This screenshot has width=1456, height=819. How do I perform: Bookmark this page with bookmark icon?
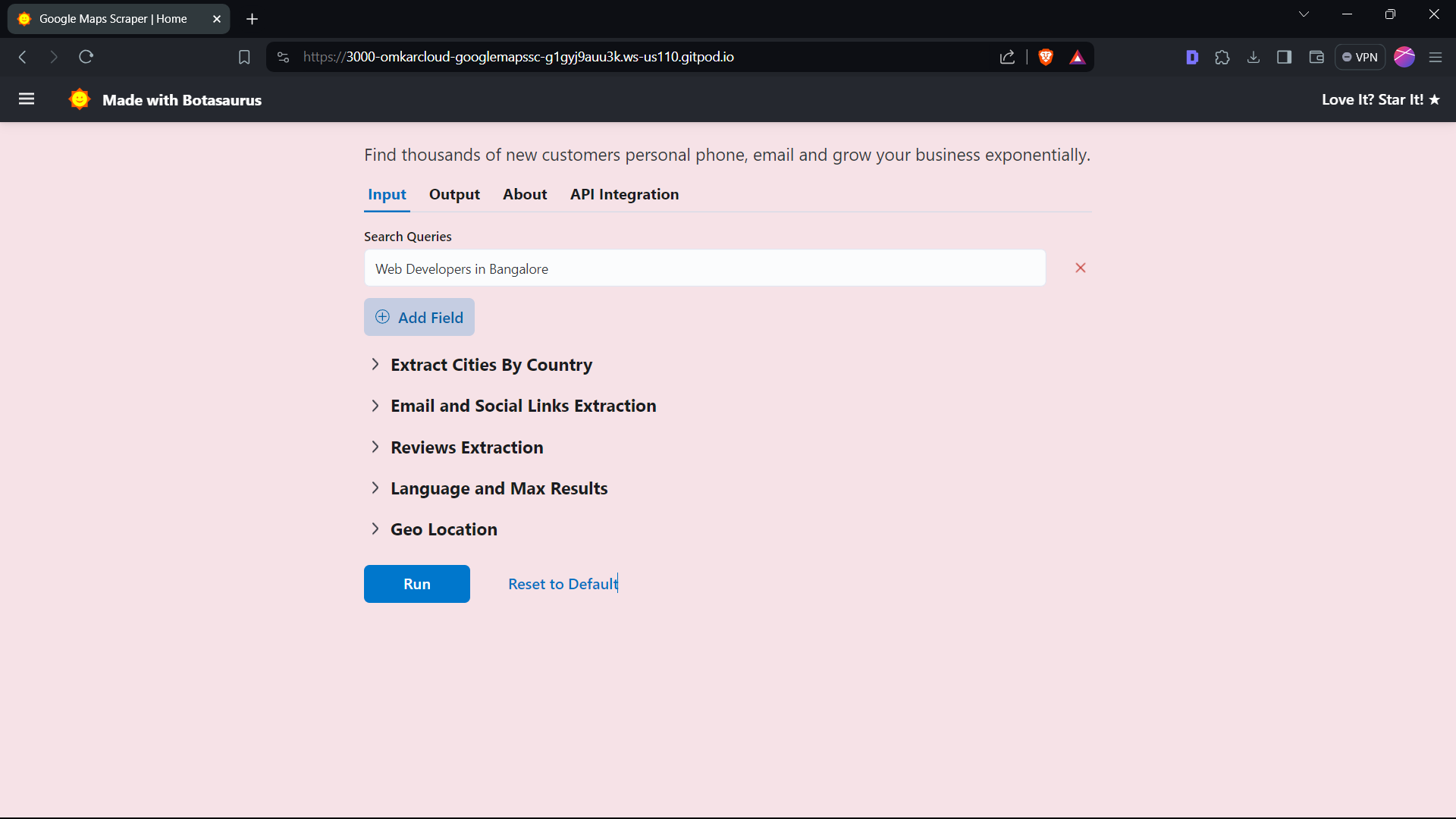coord(244,57)
